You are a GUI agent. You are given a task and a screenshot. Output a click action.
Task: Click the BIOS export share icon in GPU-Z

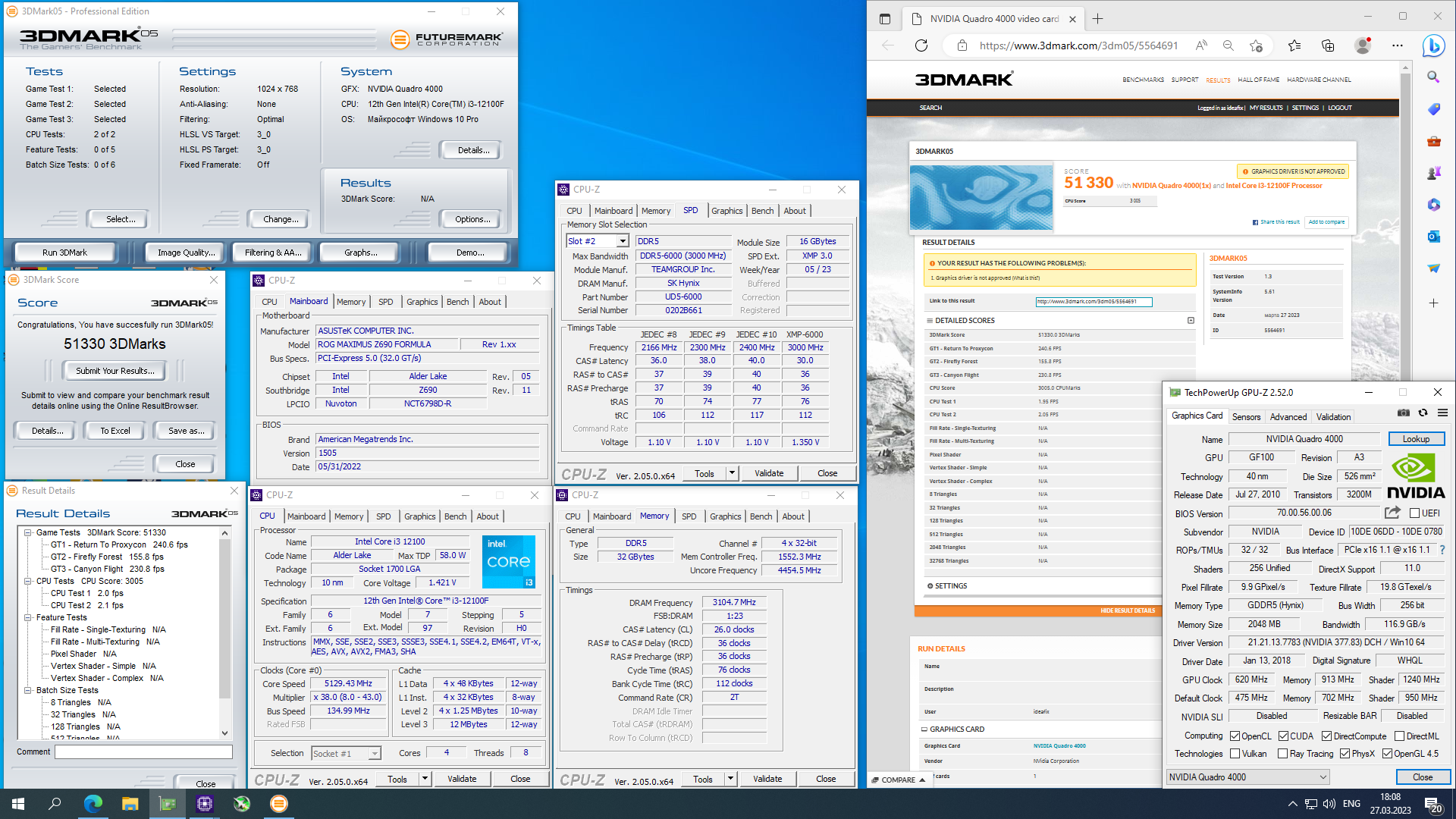click(x=1392, y=513)
